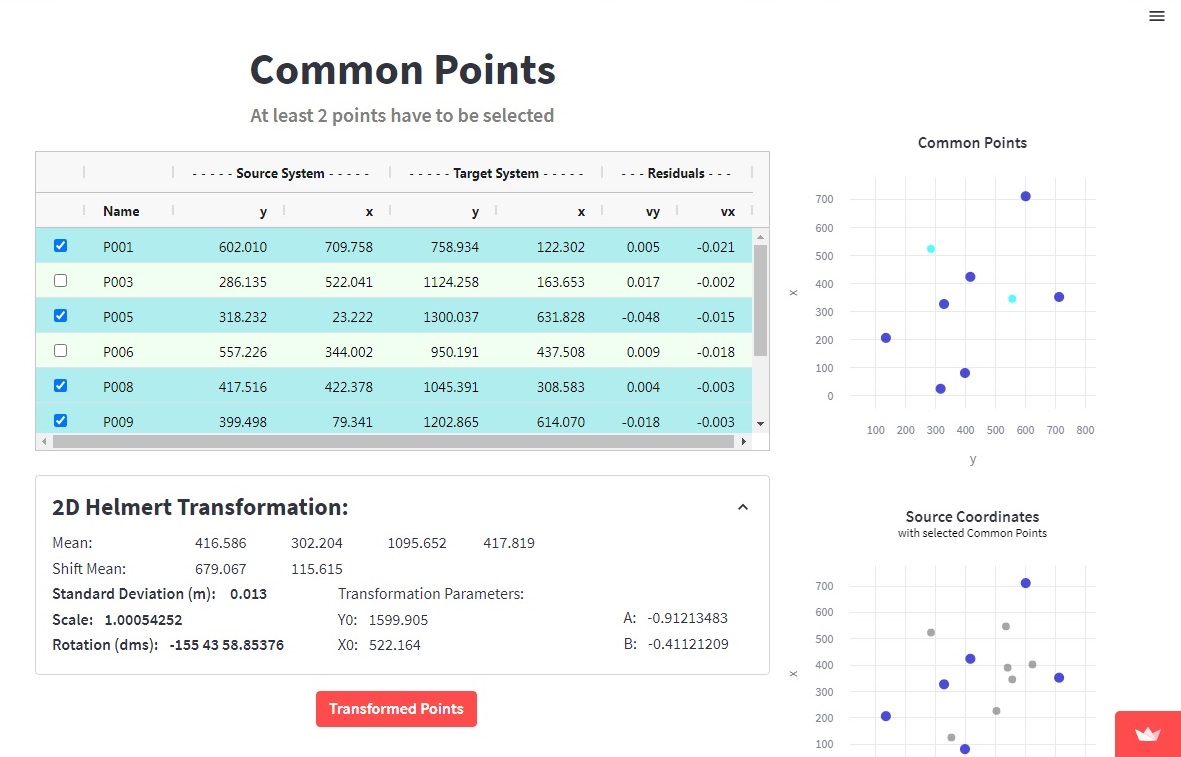Click the table's horizontal scroll right arrow
The width and height of the screenshot is (1181, 757).
(744, 441)
